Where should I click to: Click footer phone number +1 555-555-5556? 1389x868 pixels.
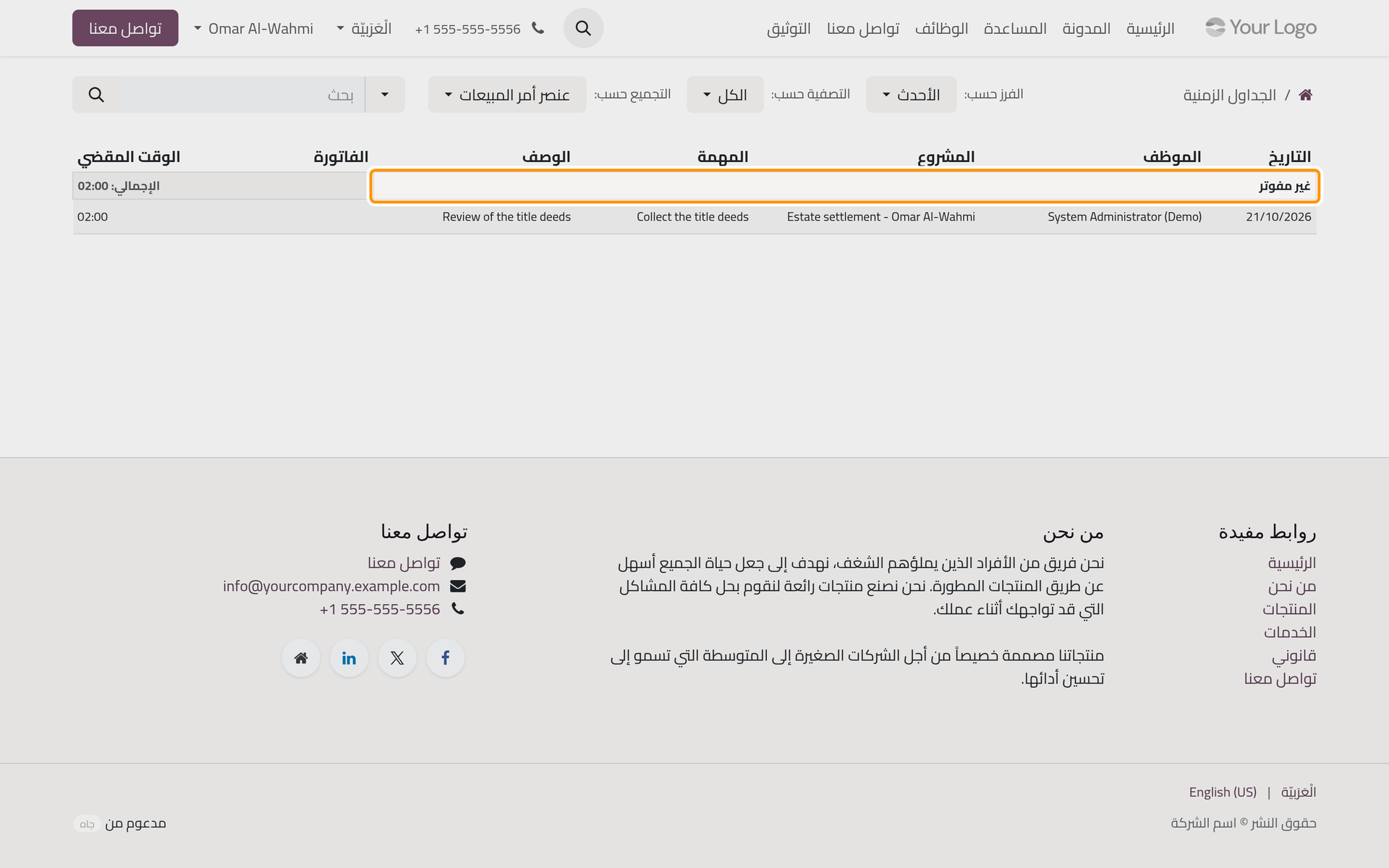(x=380, y=609)
